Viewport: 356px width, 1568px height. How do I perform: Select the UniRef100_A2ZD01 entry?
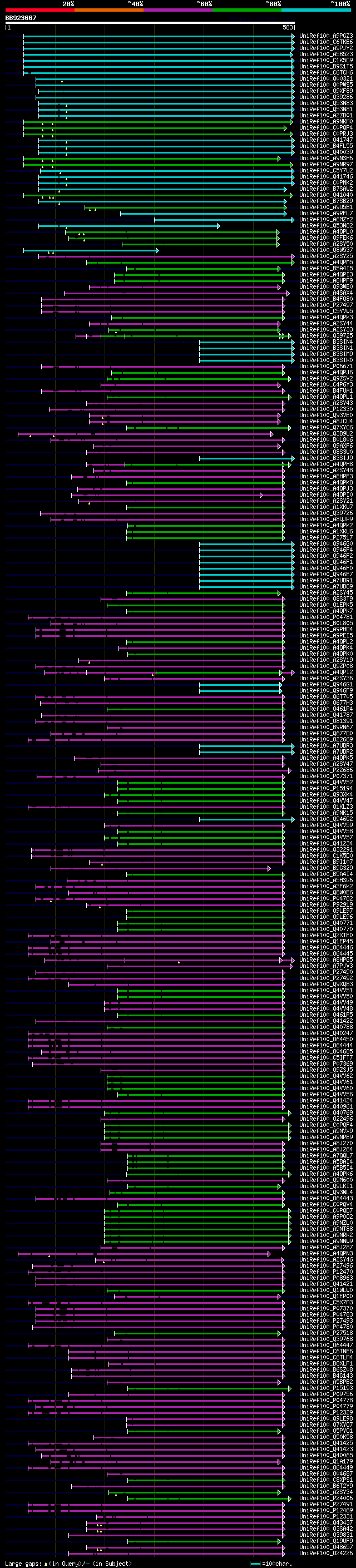(x=326, y=116)
